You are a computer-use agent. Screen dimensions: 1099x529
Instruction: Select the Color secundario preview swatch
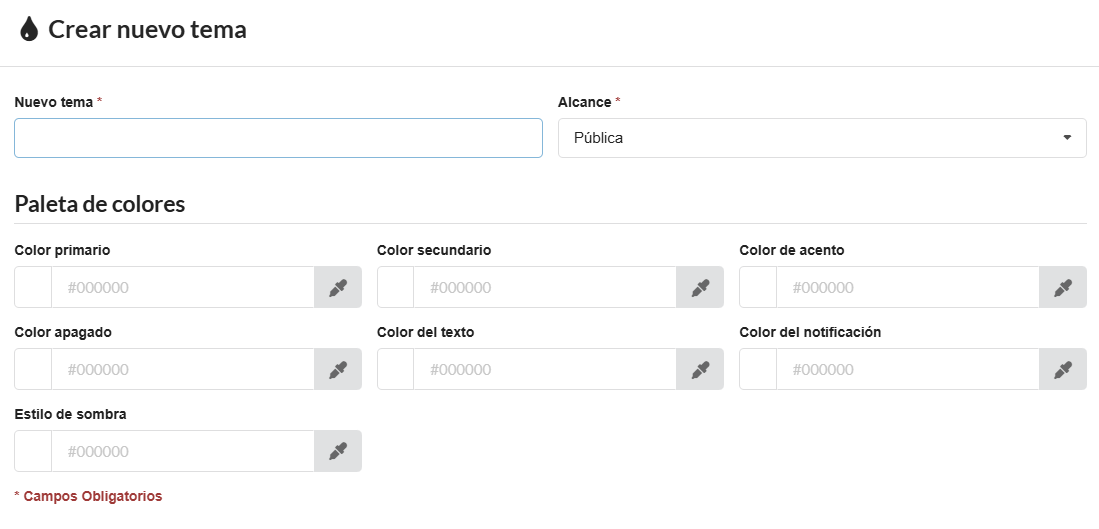click(395, 288)
